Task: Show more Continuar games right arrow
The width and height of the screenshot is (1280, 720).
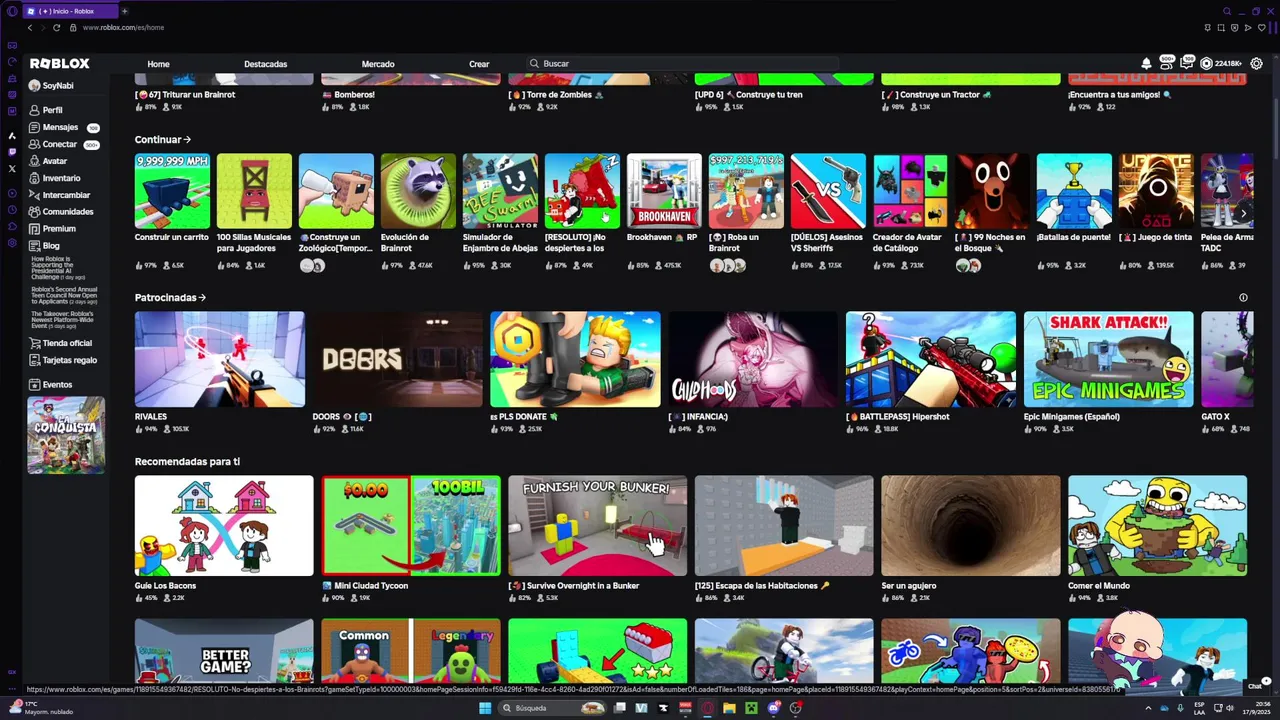Action: coord(1243,213)
